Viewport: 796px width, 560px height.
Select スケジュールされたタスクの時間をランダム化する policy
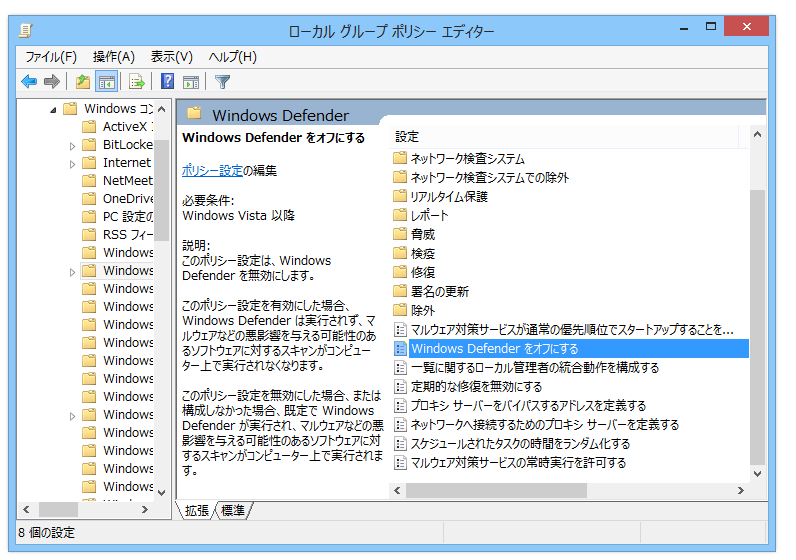coord(512,444)
